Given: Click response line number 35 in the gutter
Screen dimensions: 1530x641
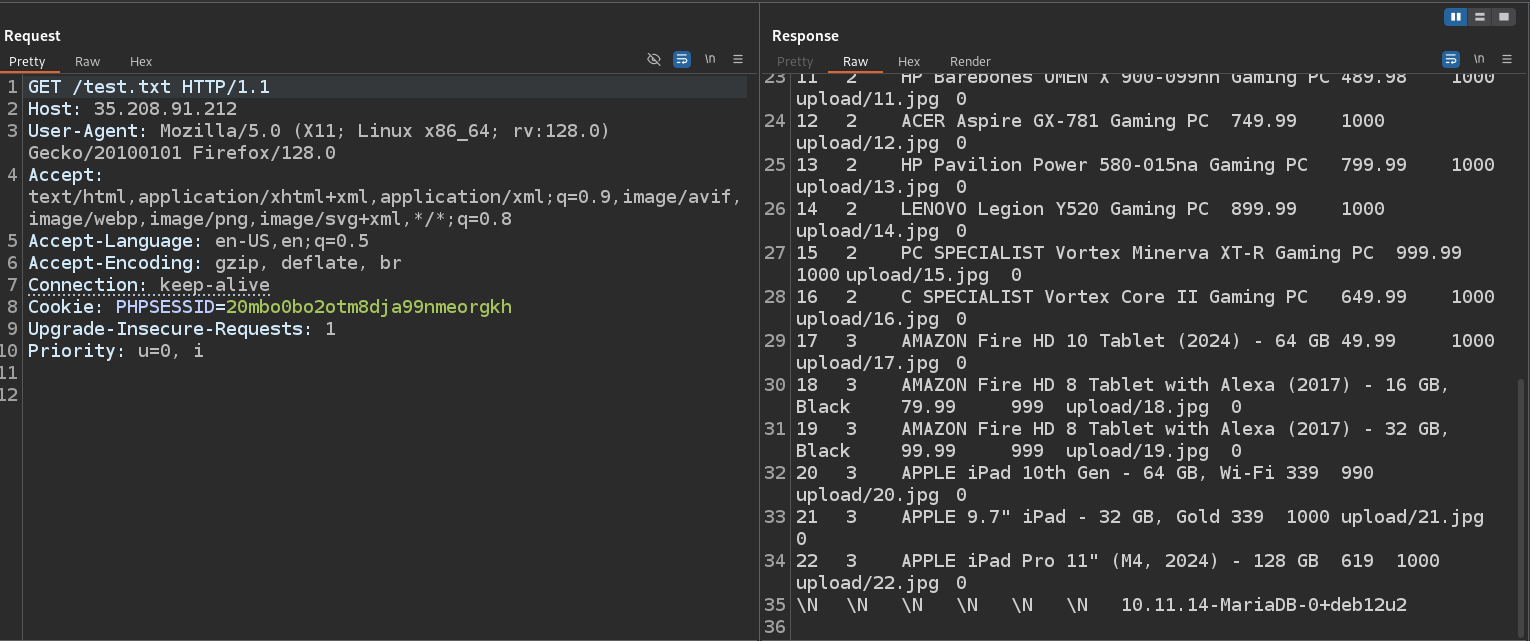Looking at the screenshot, I should click(775, 605).
